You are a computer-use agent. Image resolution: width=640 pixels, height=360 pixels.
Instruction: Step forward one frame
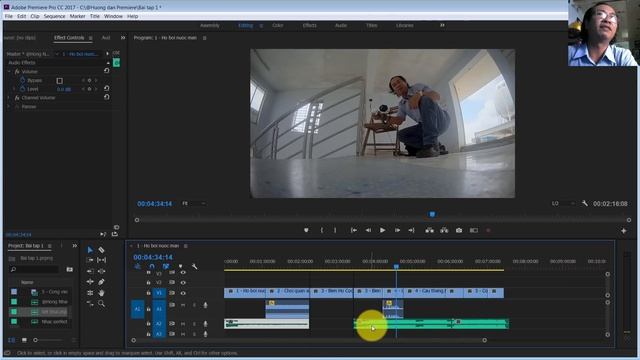[397, 230]
